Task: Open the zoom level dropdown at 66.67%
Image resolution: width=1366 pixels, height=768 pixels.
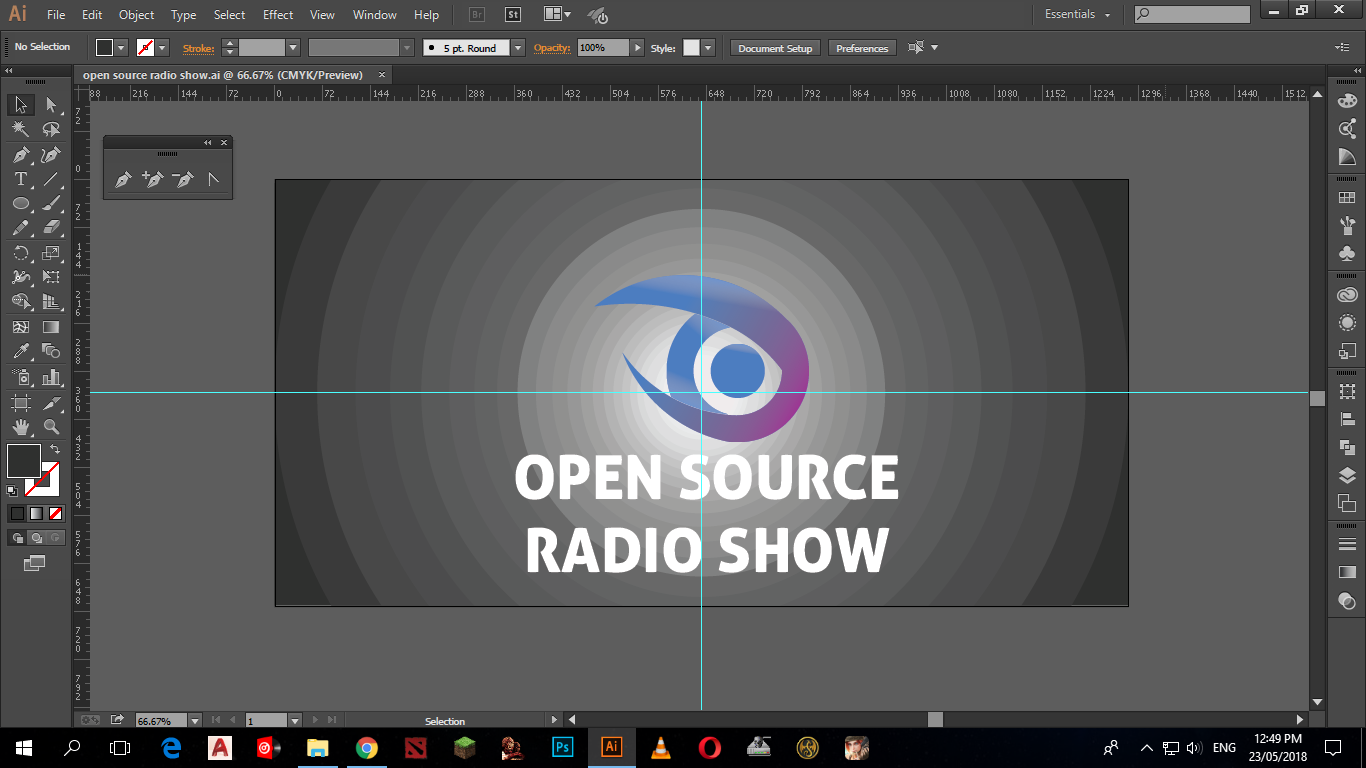Action: click(x=194, y=721)
